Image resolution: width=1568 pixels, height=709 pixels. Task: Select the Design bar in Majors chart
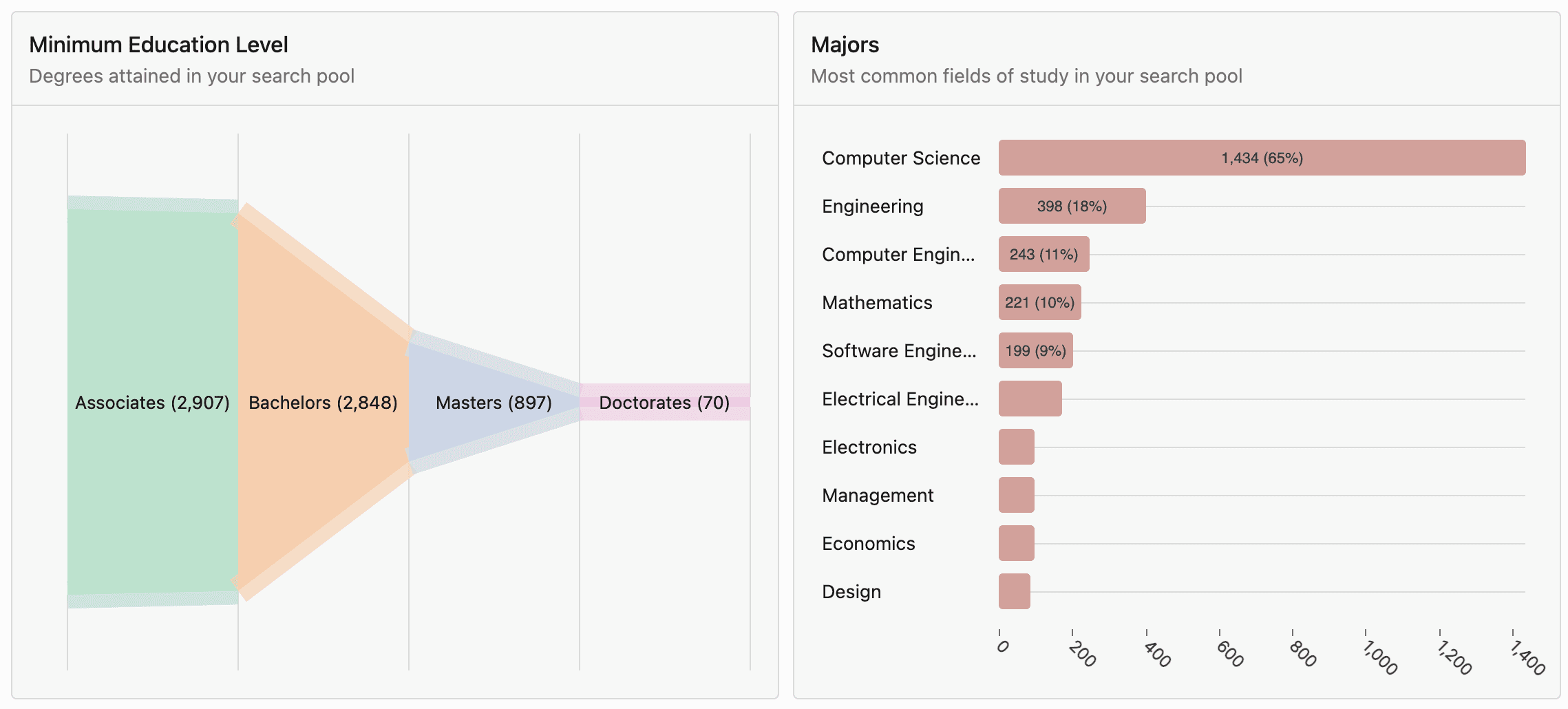(x=1014, y=591)
